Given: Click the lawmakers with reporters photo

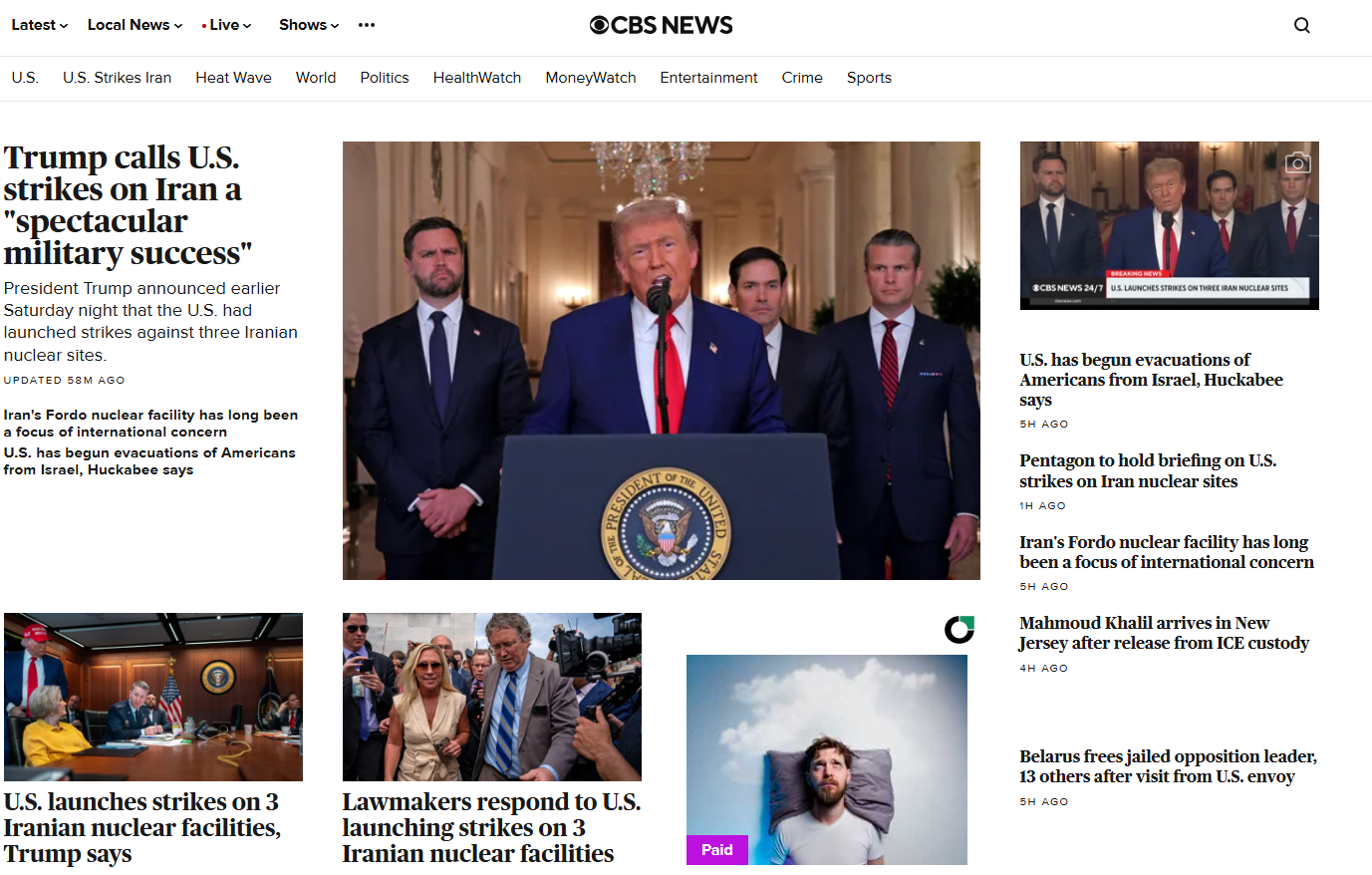Looking at the screenshot, I should coord(492,697).
